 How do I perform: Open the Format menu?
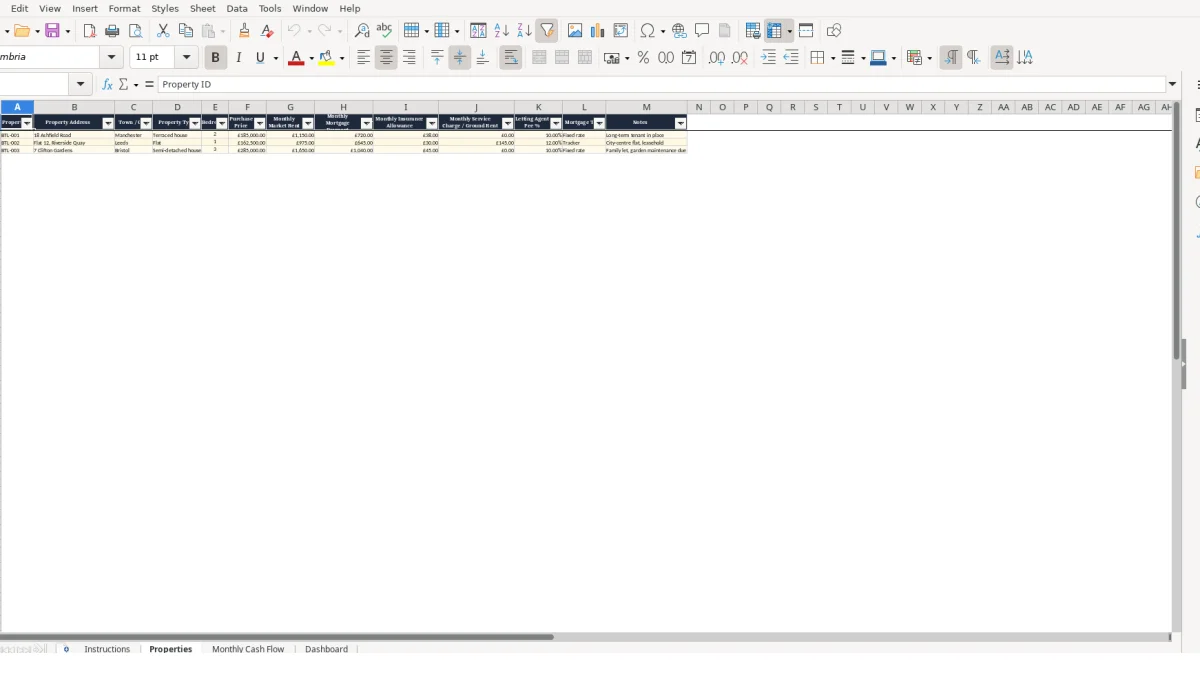click(125, 8)
